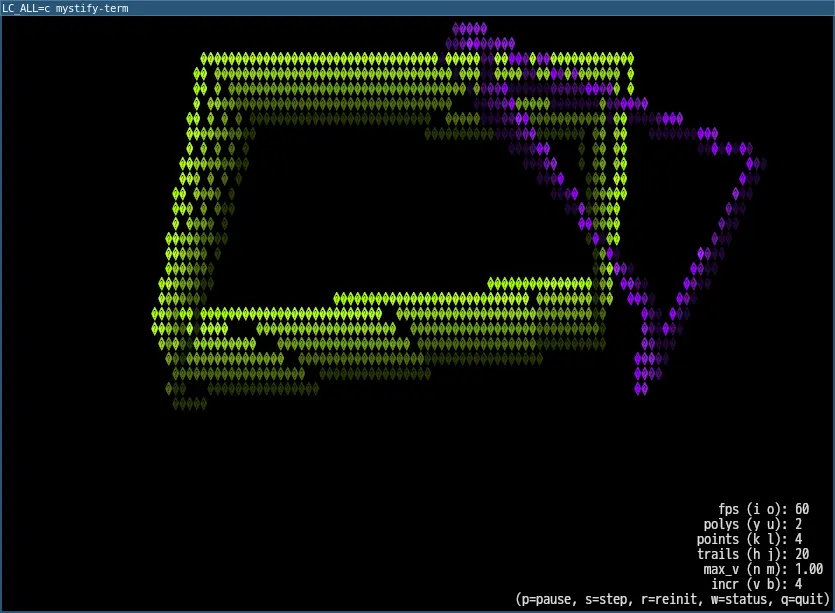
Task: Click the 'p=pause' hint text
Action: tap(547, 599)
